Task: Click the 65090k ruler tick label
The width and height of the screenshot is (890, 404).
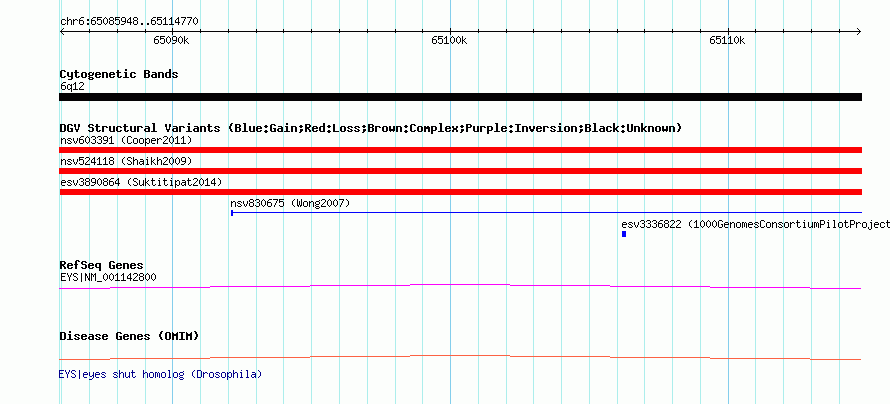Action: pyautogui.click(x=171, y=40)
